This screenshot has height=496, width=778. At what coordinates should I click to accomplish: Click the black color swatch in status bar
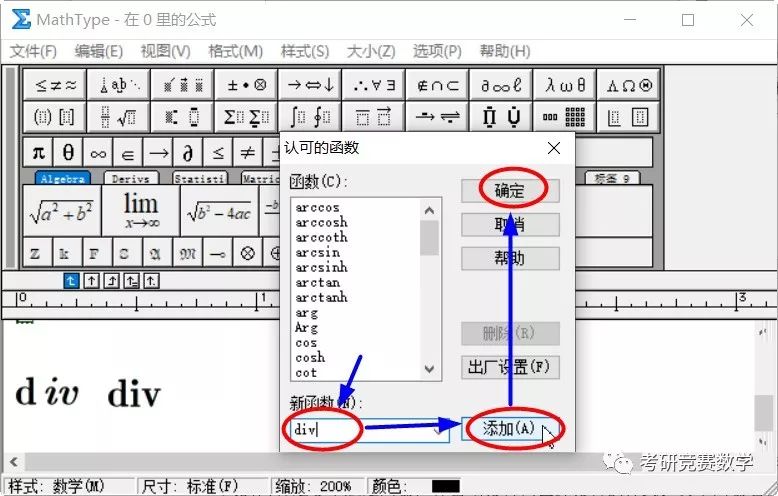click(x=446, y=486)
